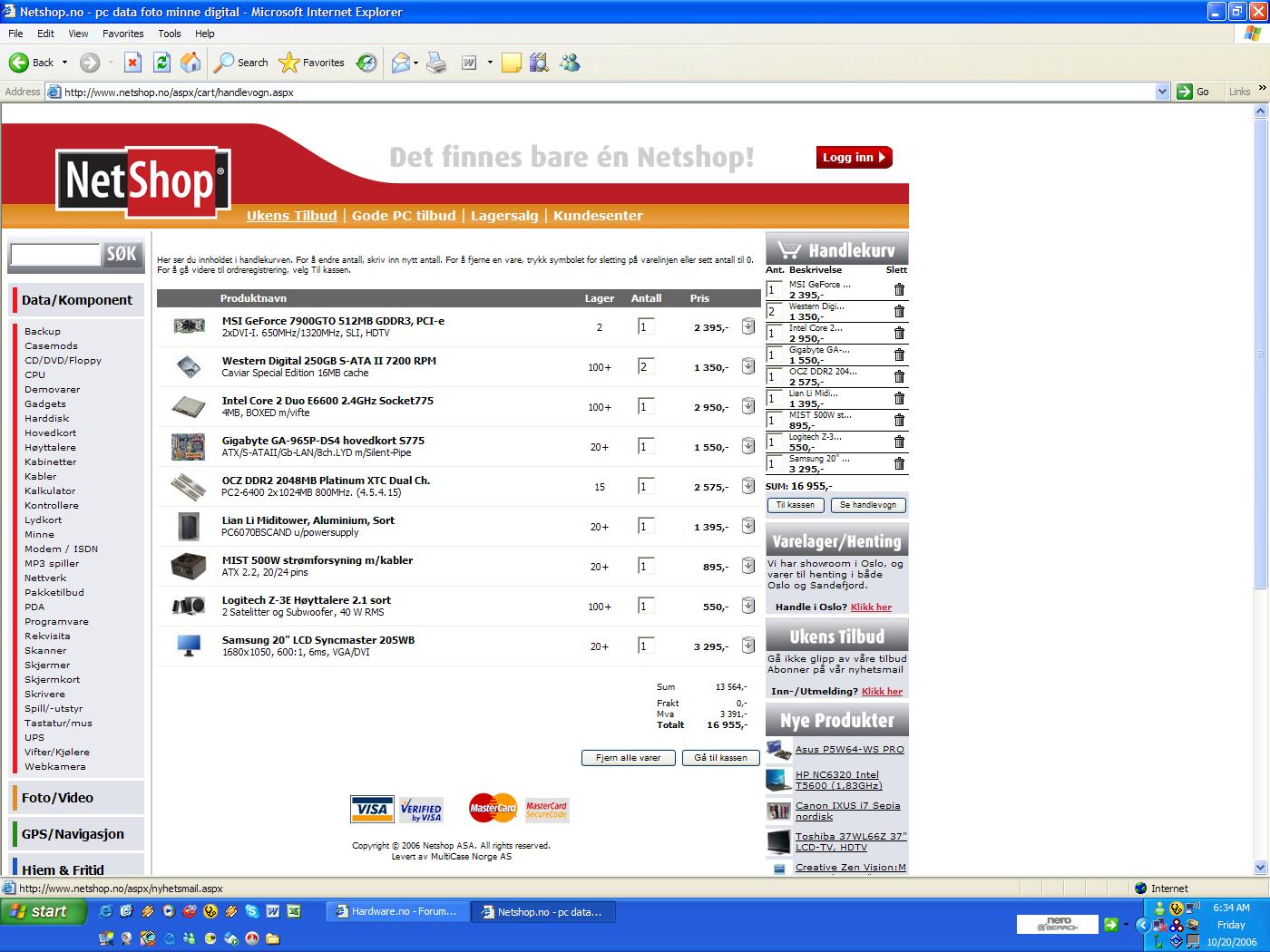
Task: Print the page using the printer icon
Action: tap(436, 63)
